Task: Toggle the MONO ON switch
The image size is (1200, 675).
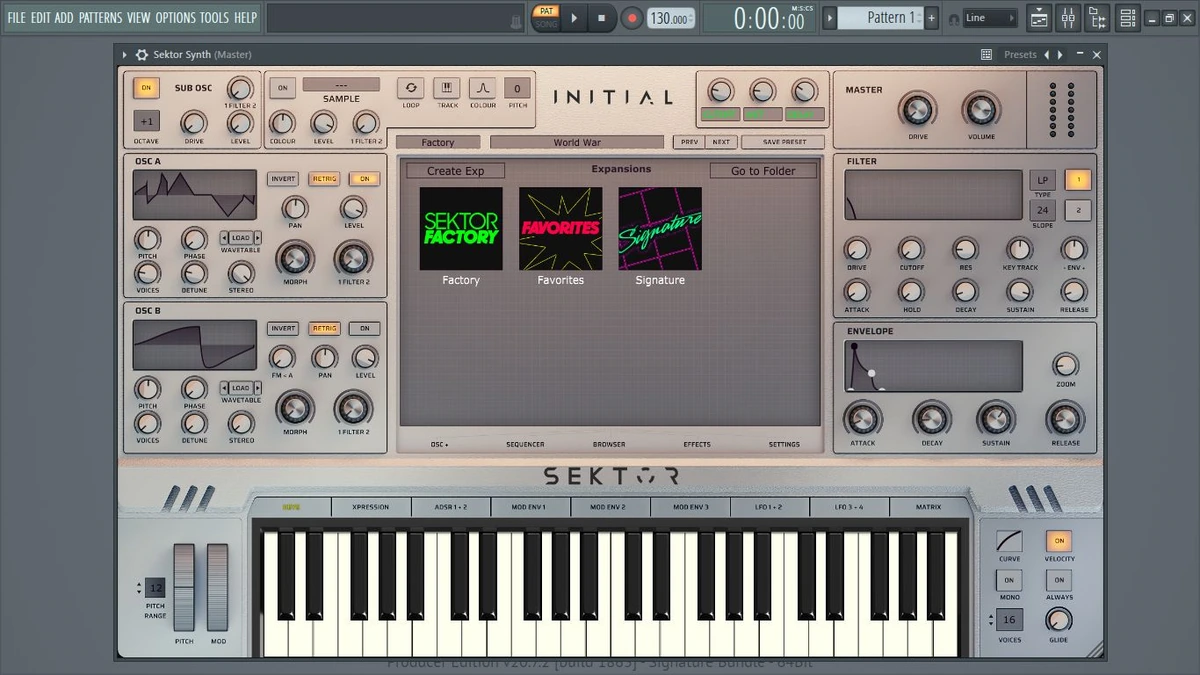Action: [1009, 580]
